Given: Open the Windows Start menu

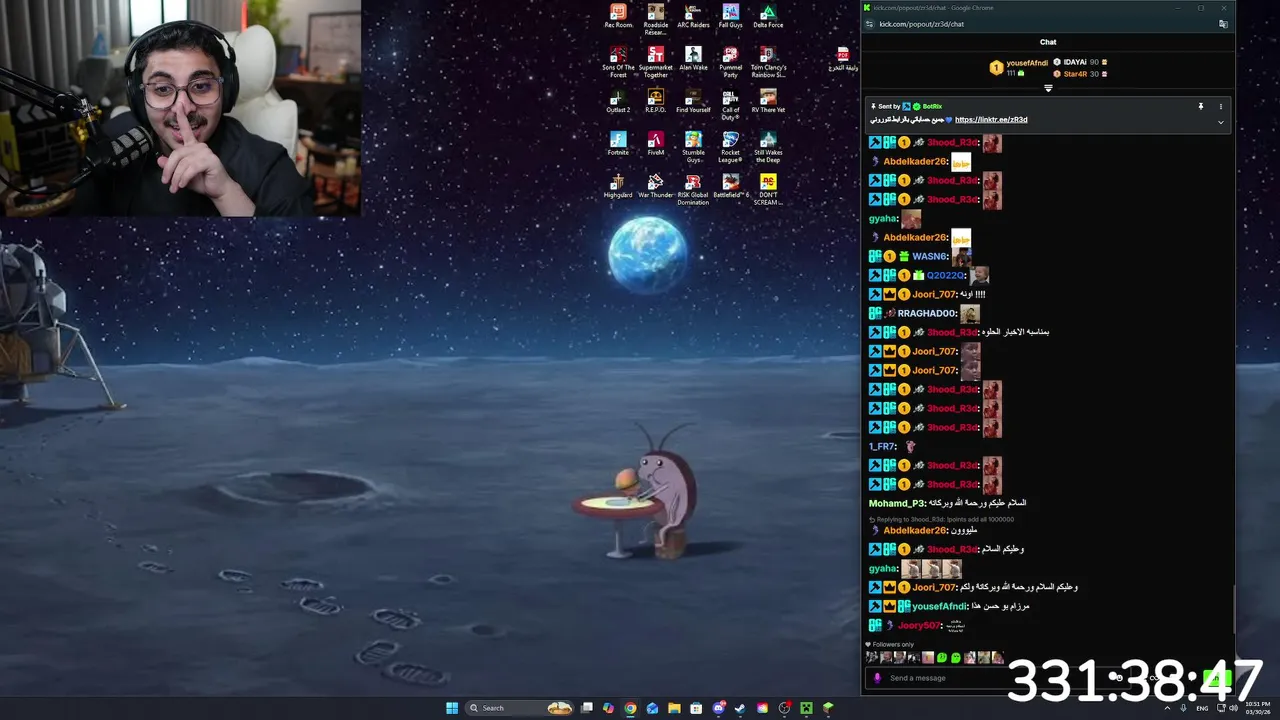Looking at the screenshot, I should pos(451,708).
